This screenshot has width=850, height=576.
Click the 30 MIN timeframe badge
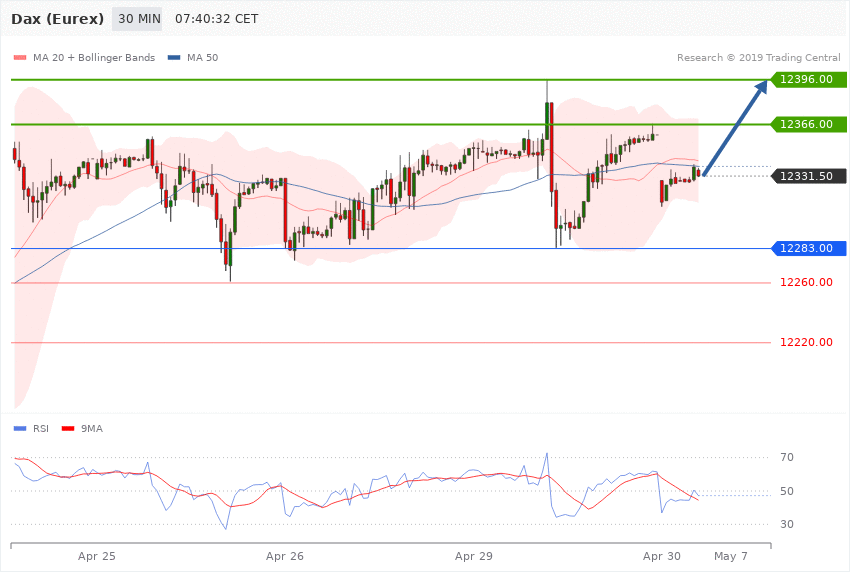pos(137,19)
